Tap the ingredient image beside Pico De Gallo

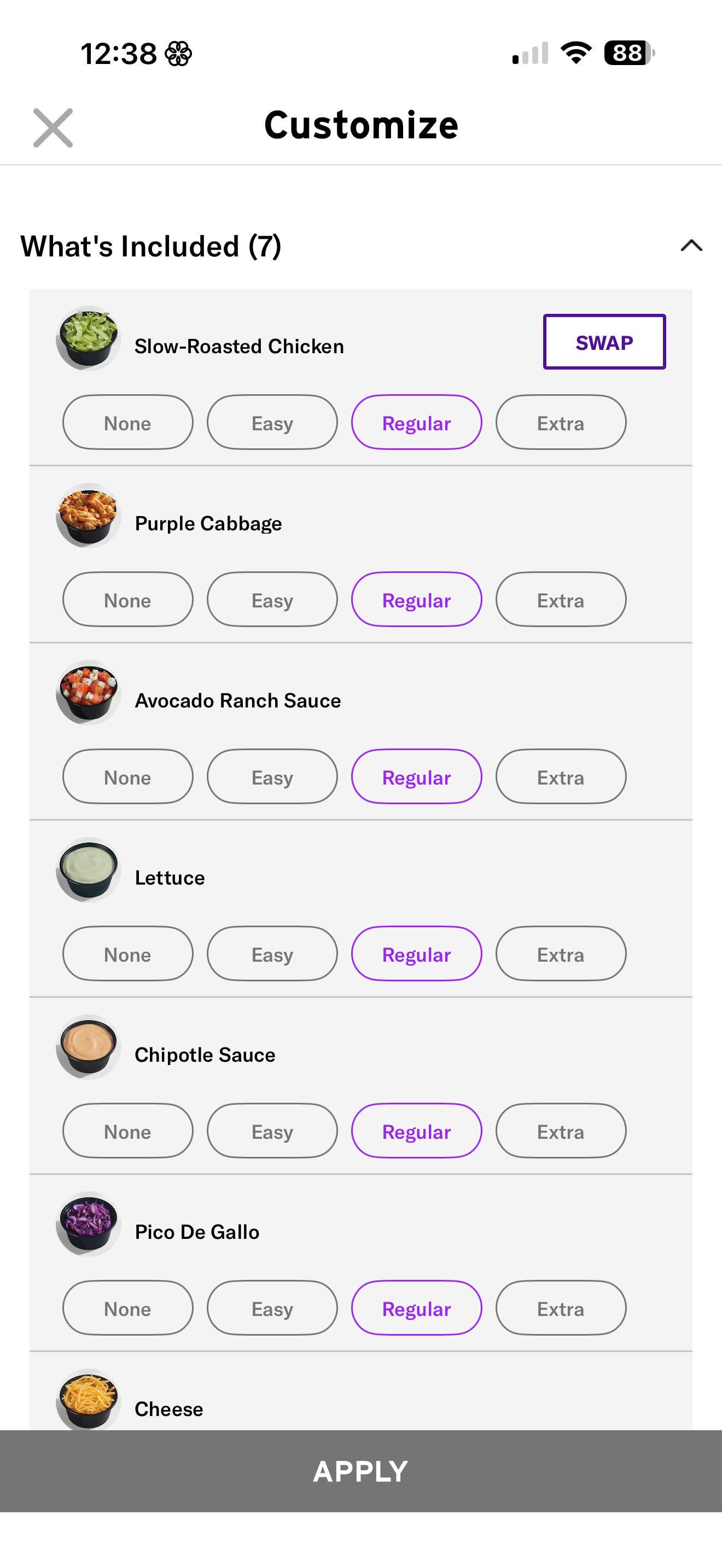pos(88,1224)
